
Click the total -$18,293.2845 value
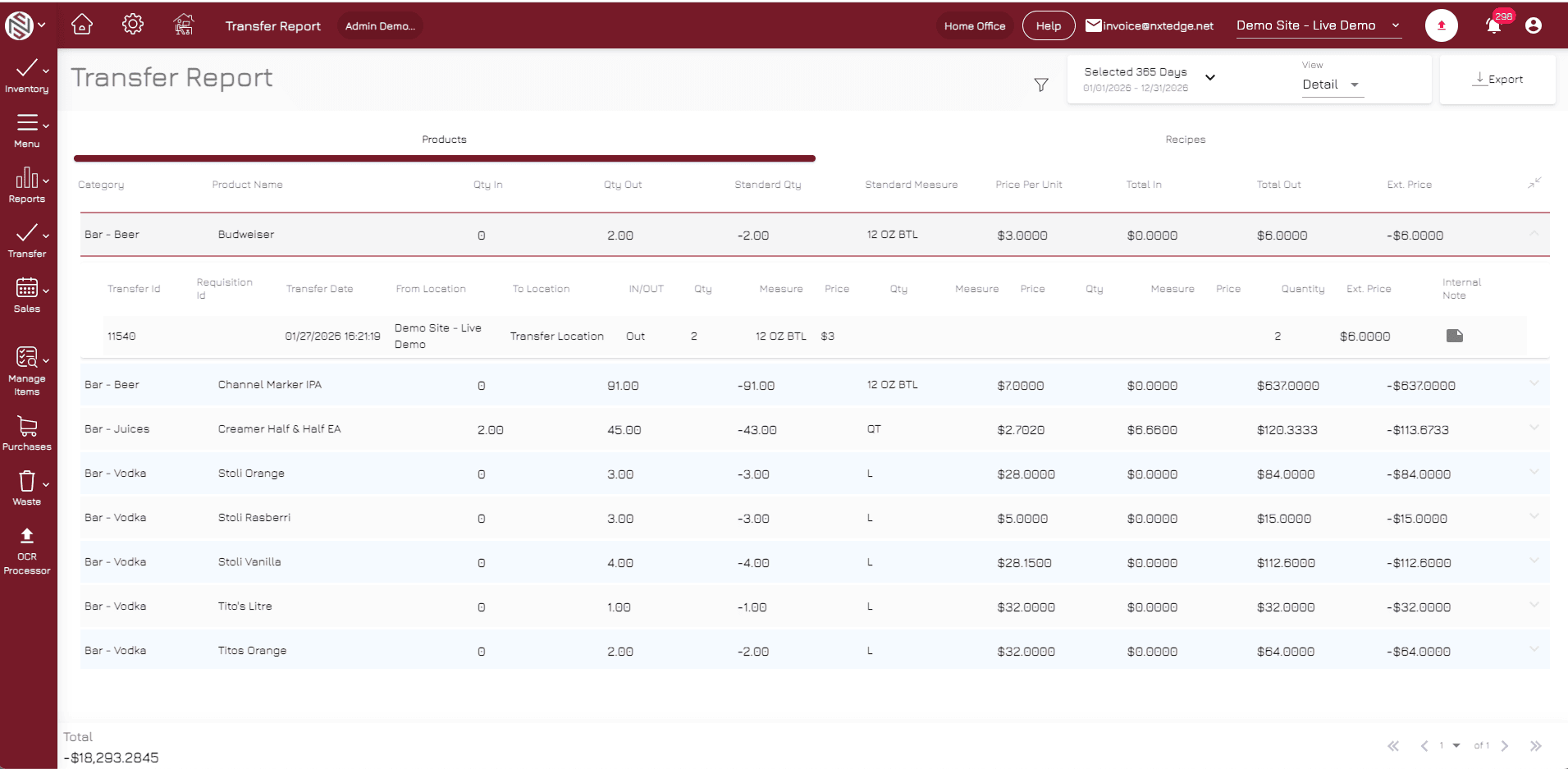pos(112,758)
